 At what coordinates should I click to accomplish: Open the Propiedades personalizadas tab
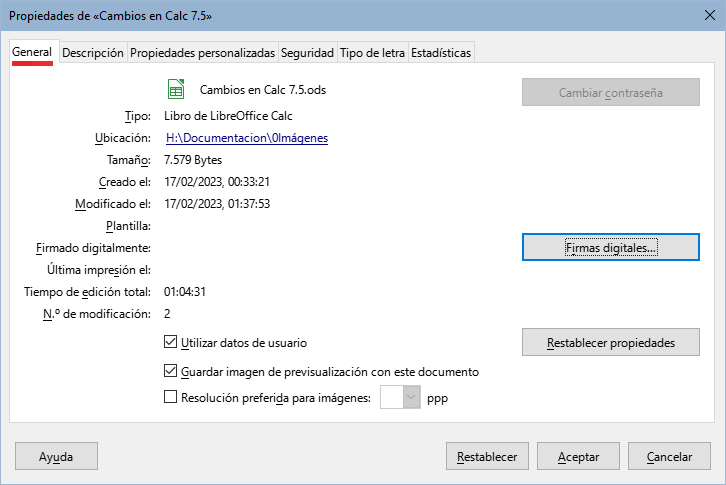pos(202,53)
